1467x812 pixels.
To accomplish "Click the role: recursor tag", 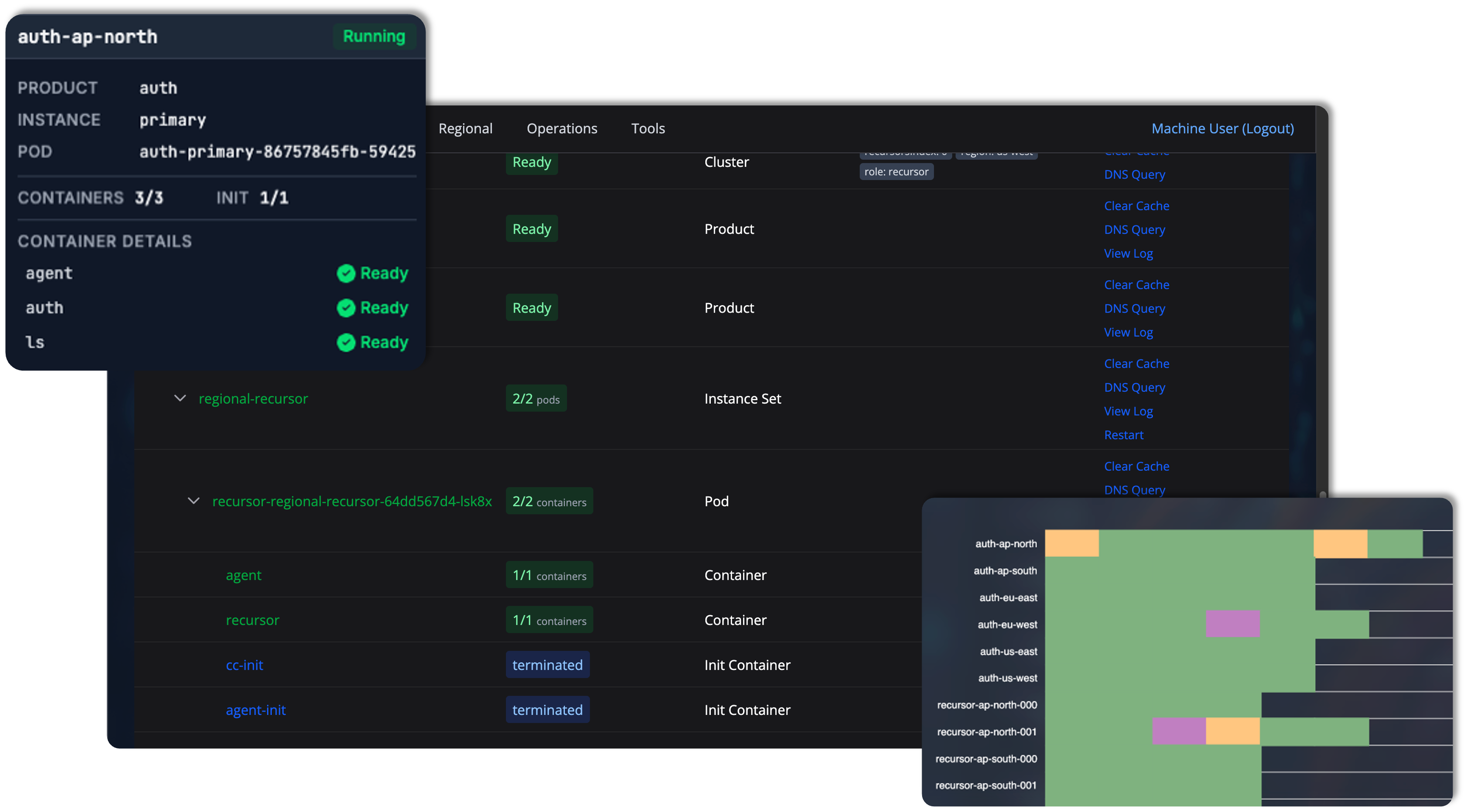I will point(896,172).
